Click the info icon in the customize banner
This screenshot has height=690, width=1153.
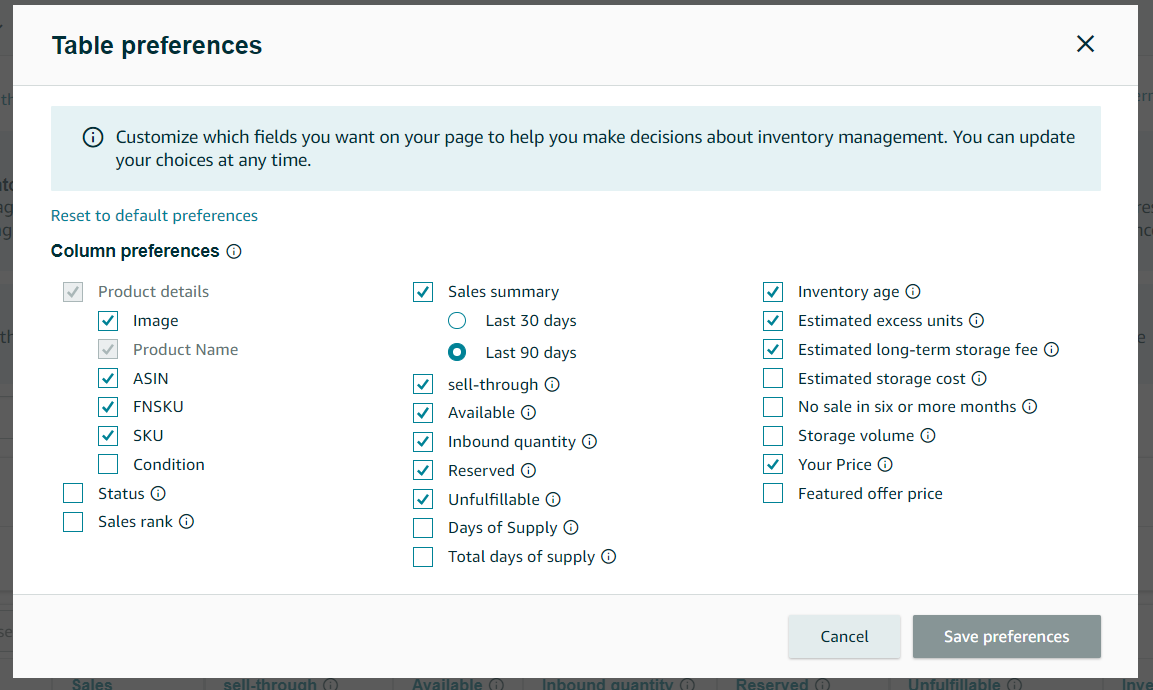click(x=92, y=137)
